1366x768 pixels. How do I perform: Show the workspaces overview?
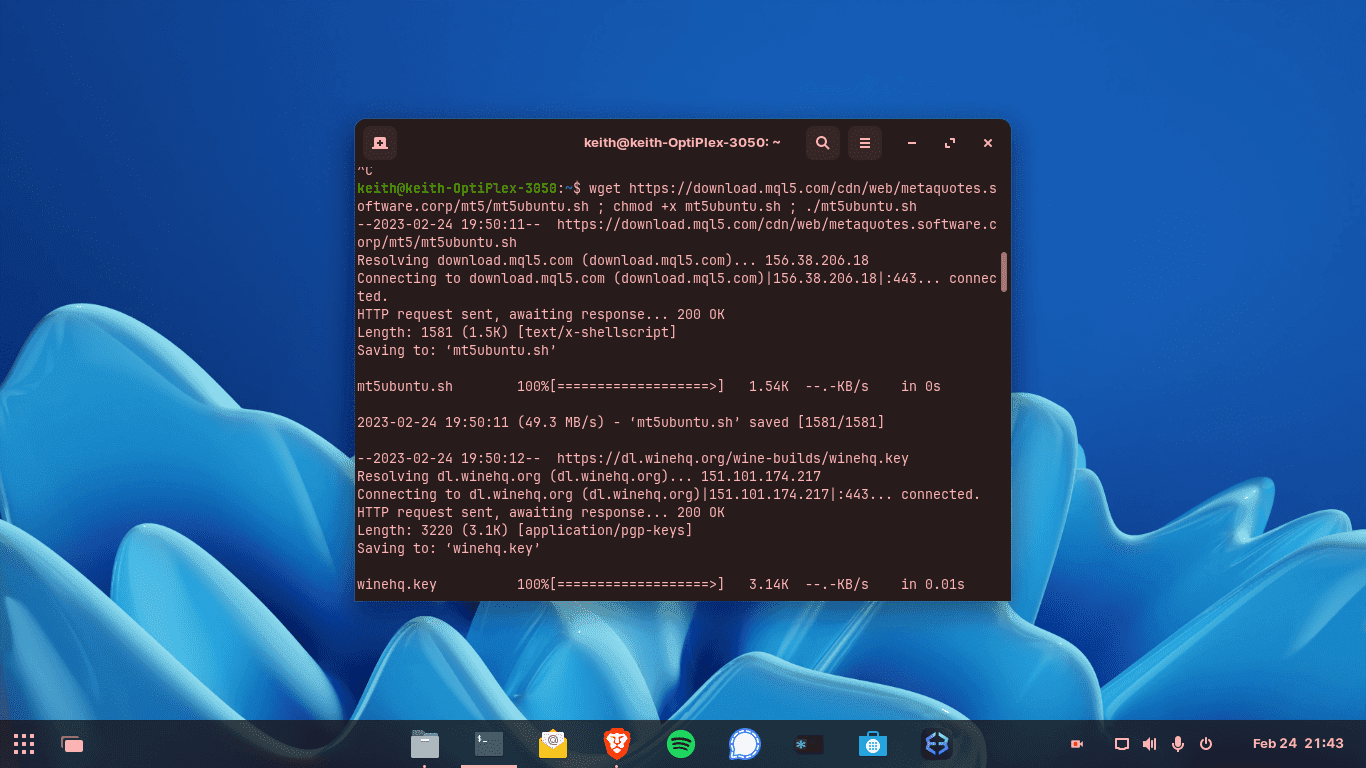click(72, 744)
